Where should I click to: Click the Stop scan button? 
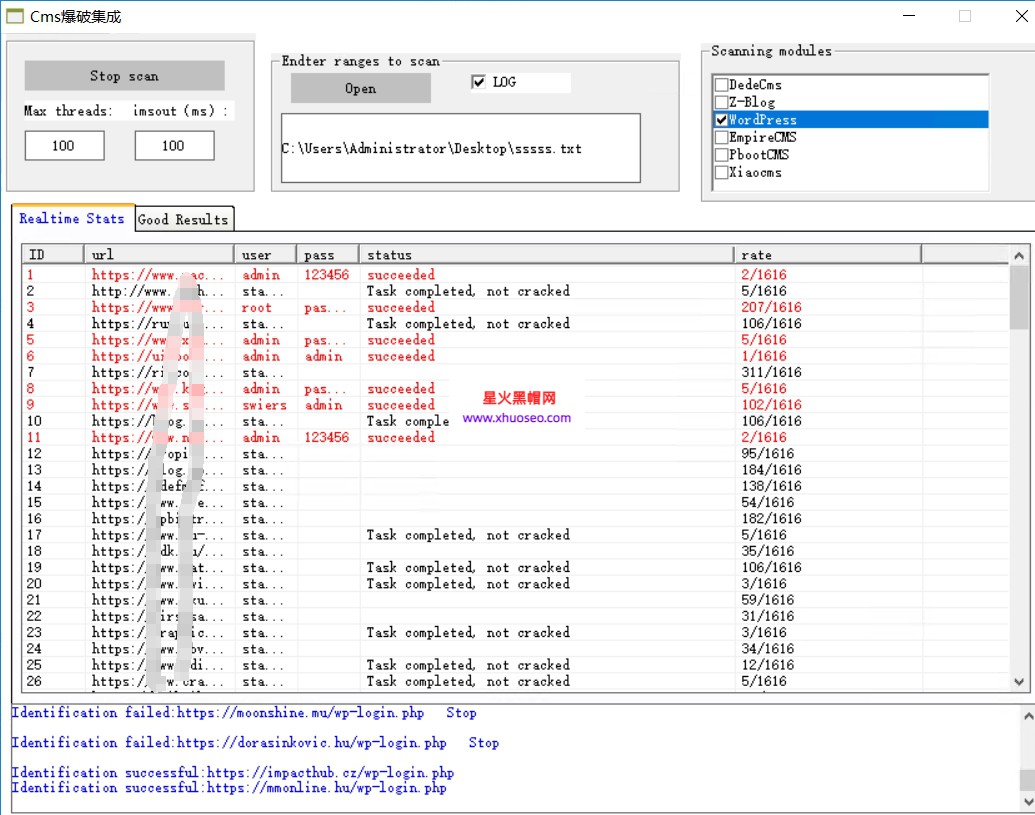[124, 76]
